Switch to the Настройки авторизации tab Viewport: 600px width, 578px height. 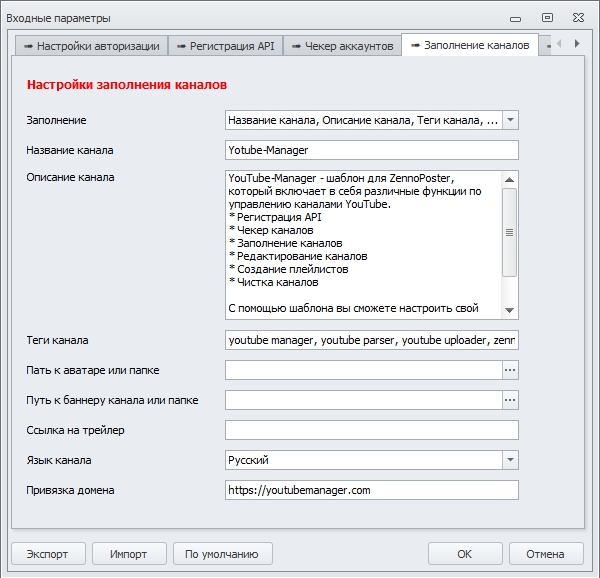click(x=91, y=46)
